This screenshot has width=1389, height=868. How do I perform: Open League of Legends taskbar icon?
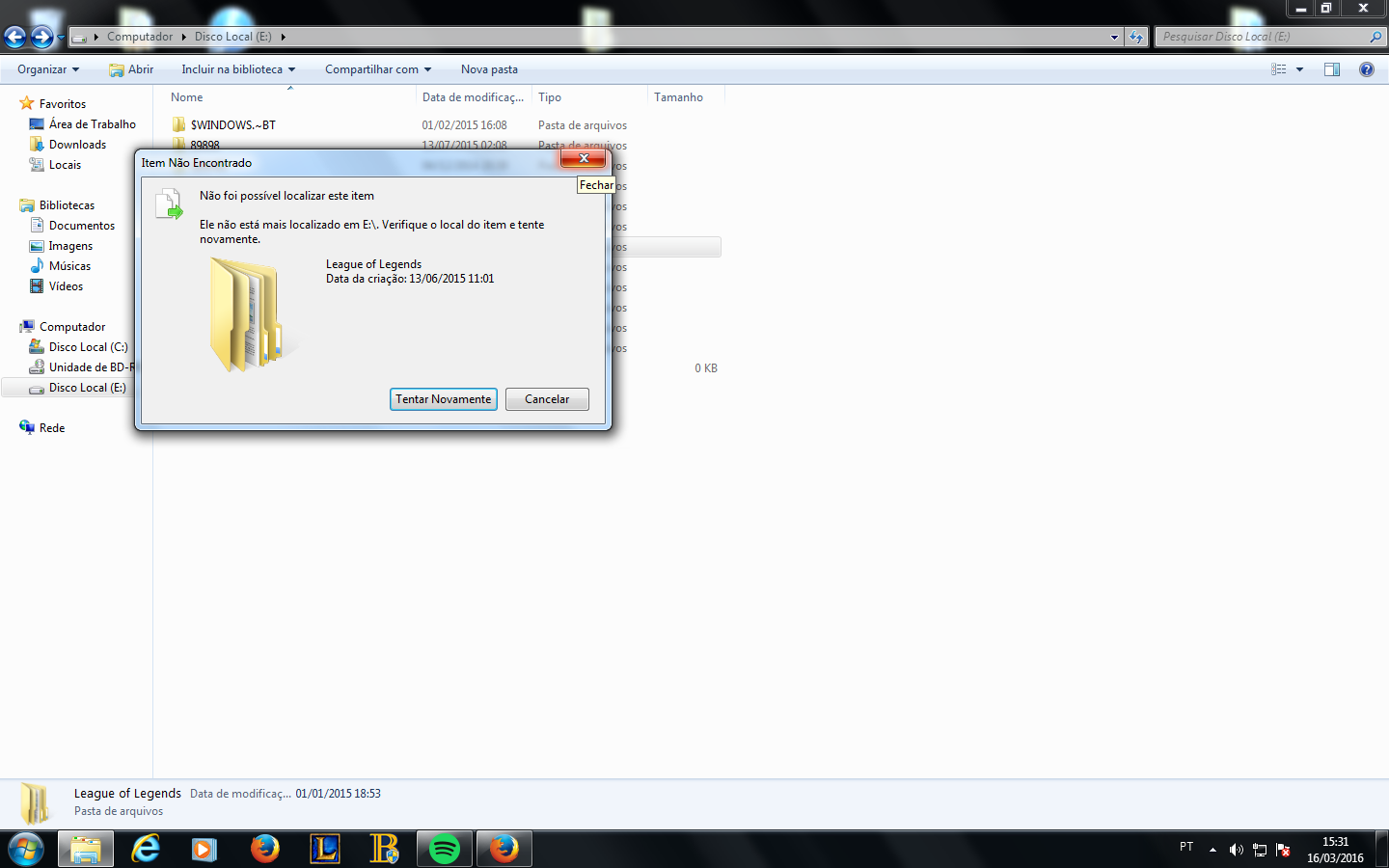[325, 850]
